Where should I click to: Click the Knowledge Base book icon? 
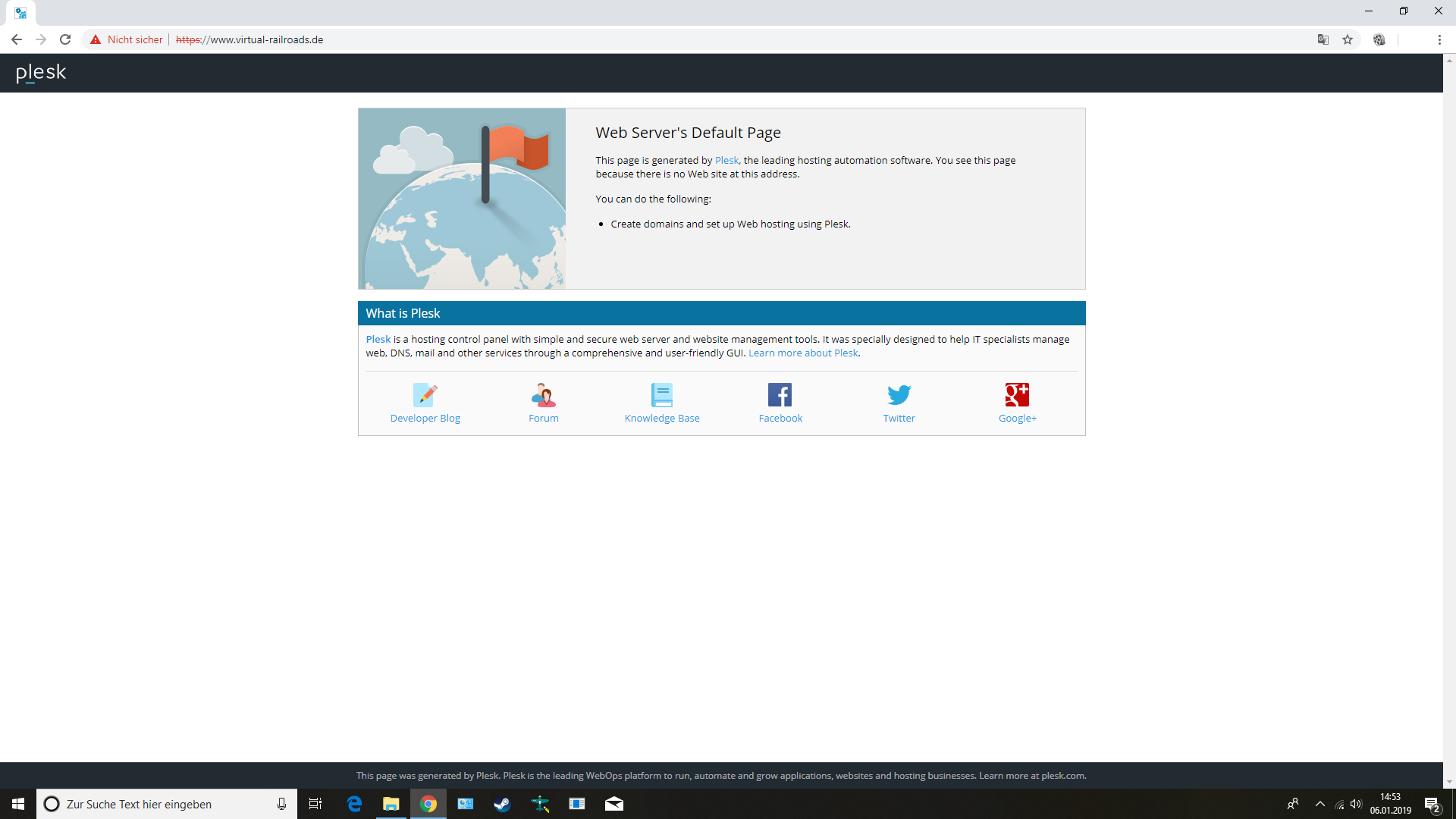click(x=661, y=394)
